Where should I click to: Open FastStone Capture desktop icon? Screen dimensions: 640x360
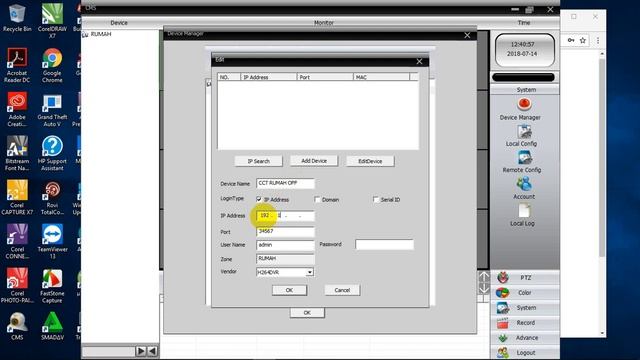click(x=52, y=285)
